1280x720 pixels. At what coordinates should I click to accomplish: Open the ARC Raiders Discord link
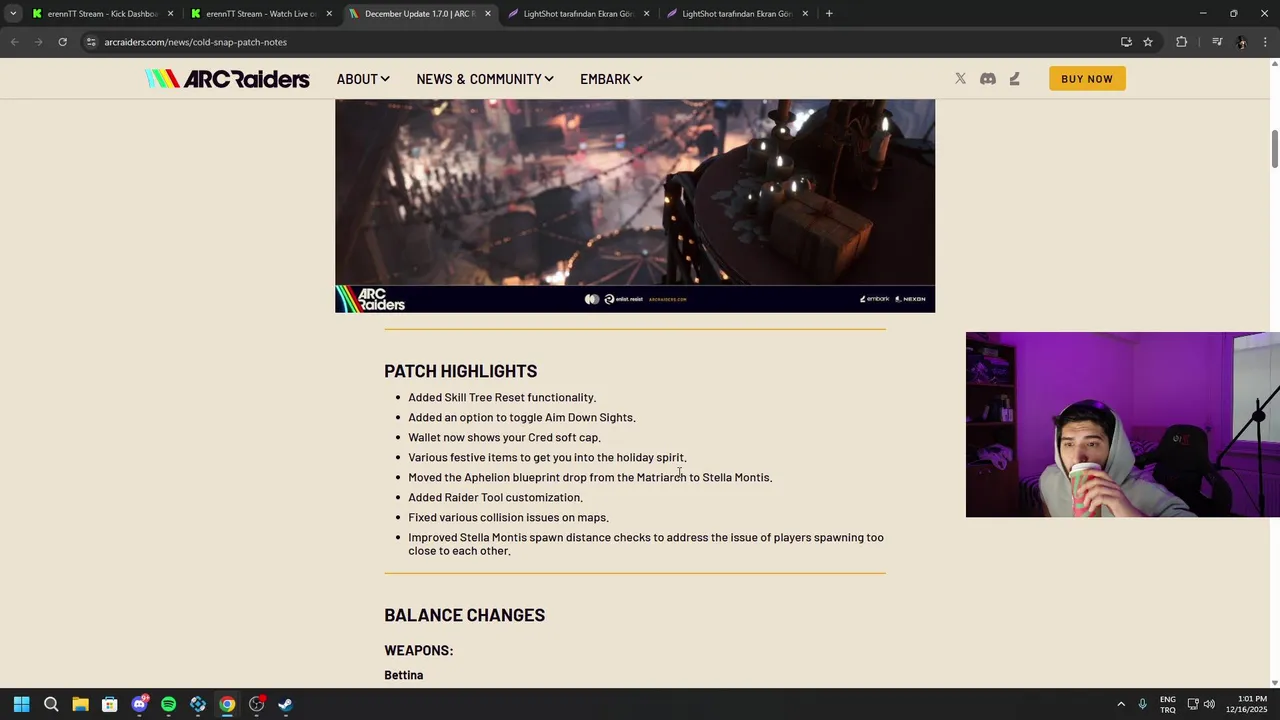coord(988,79)
